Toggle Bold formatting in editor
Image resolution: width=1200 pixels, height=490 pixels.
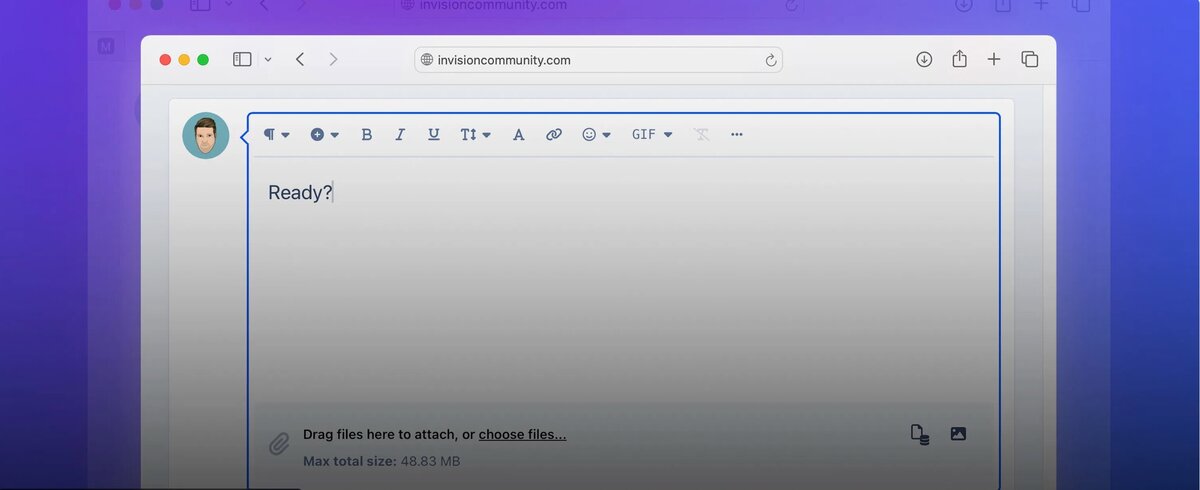tap(367, 134)
